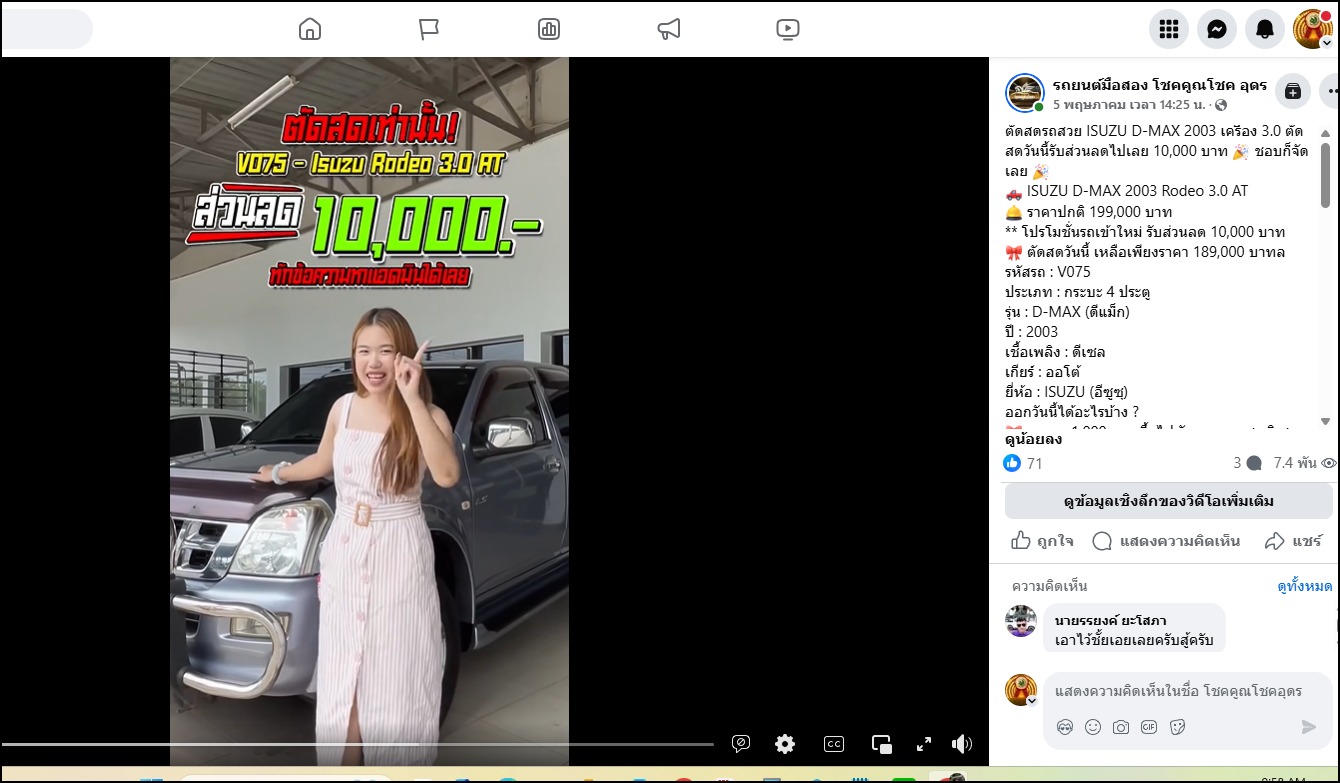1340x783 pixels.
Task: Click the commenter's profile avatar
Action: point(1021,621)
